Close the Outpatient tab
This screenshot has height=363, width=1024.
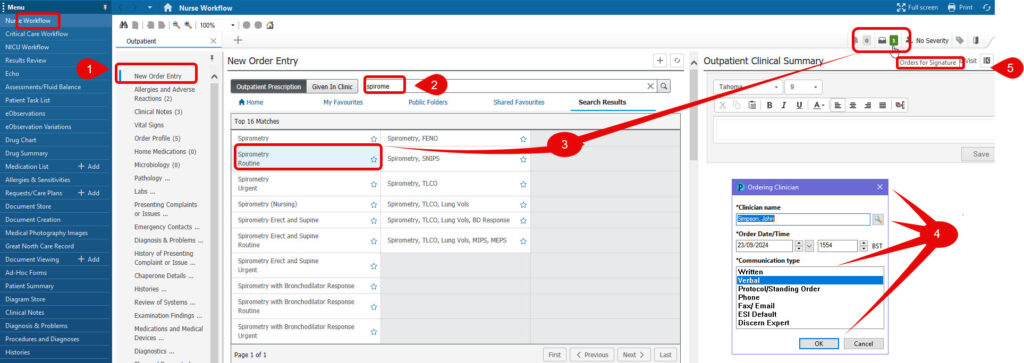(213, 41)
